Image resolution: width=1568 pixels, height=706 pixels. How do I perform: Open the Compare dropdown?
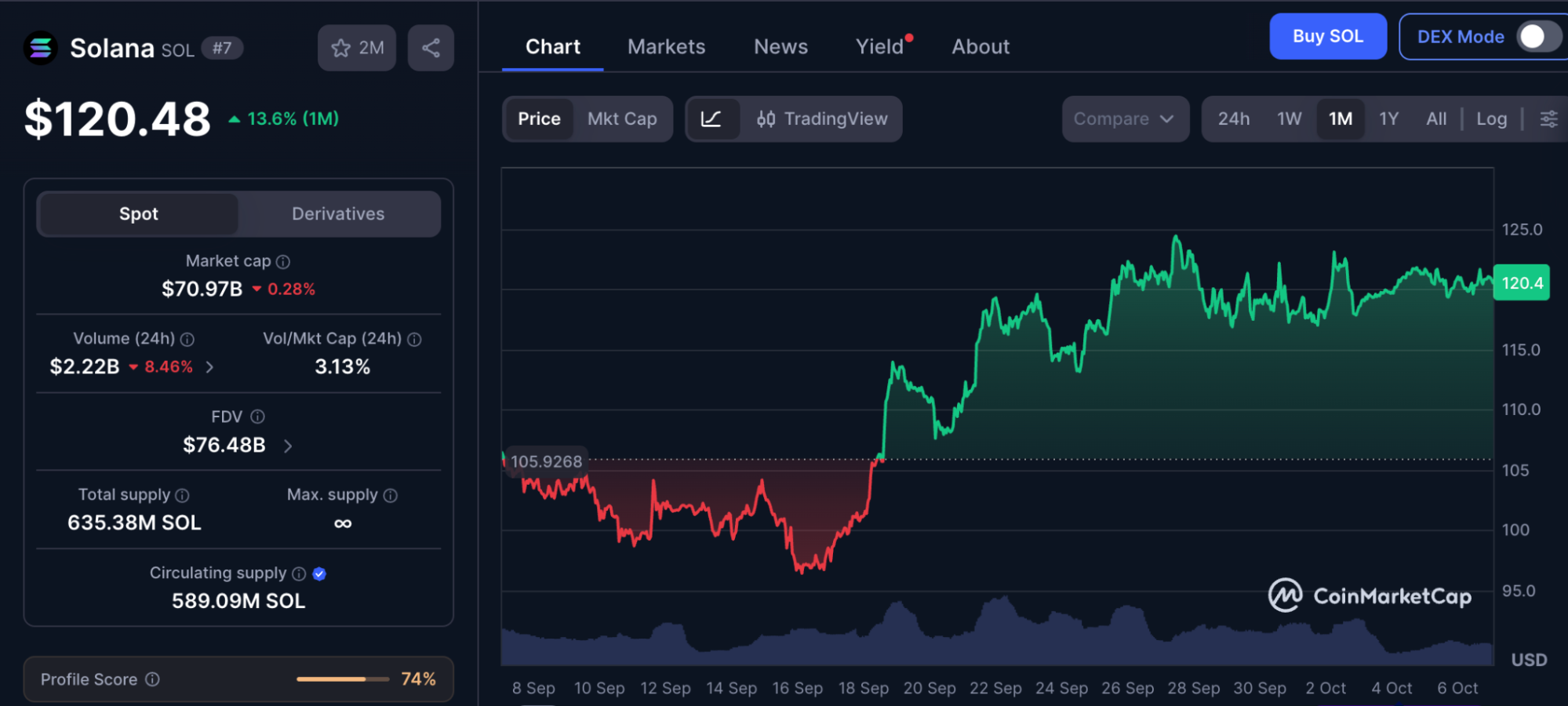click(x=1125, y=119)
